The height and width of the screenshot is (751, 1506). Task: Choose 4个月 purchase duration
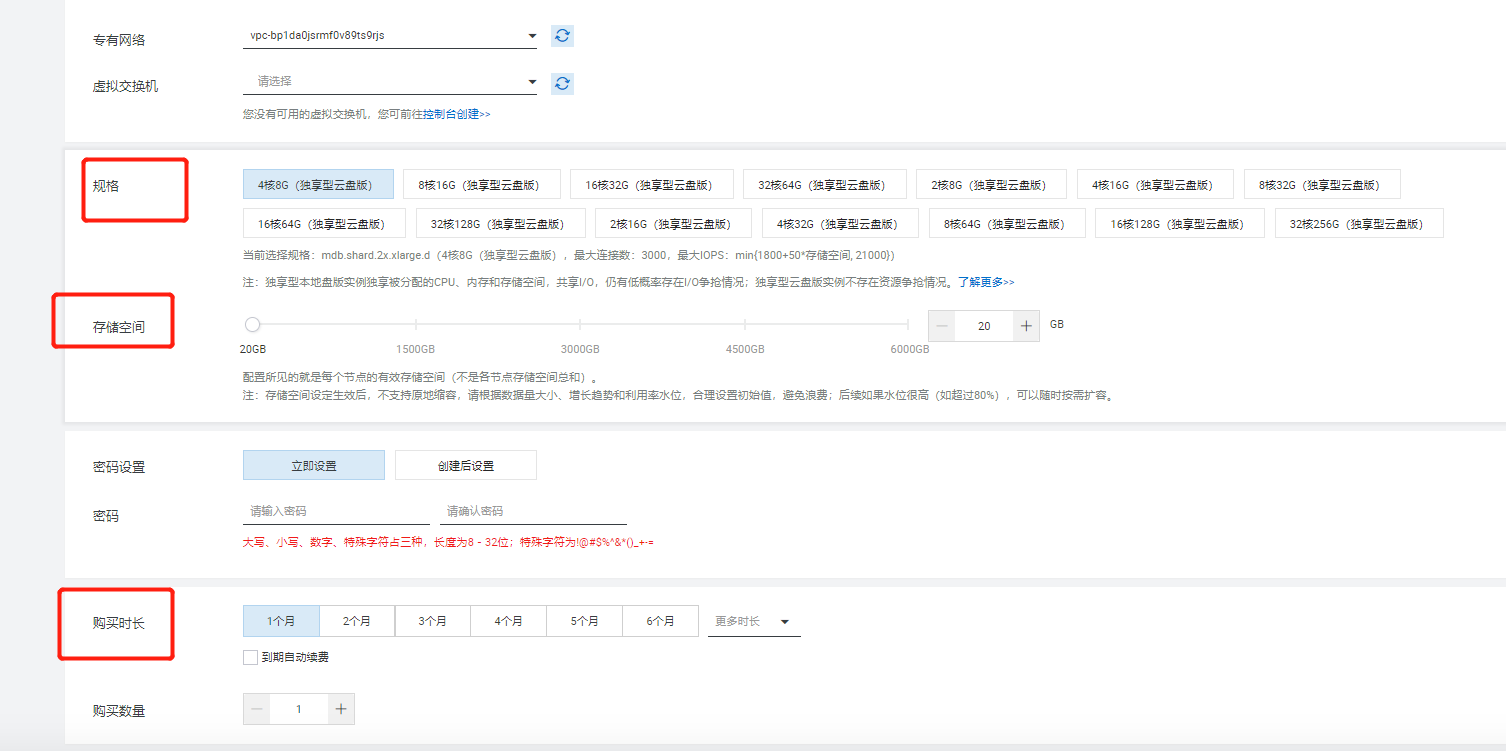[x=509, y=621]
